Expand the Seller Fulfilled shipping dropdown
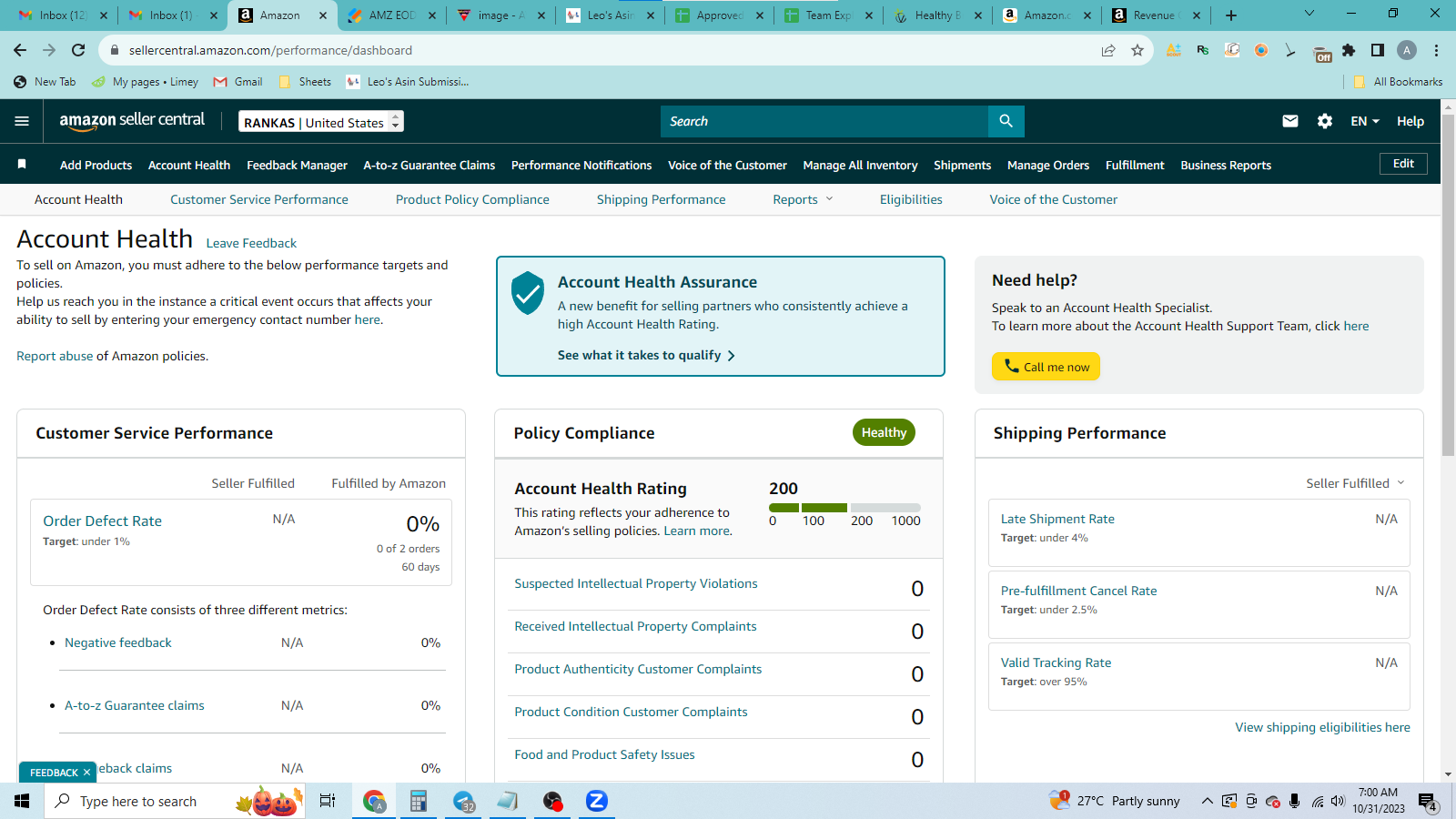The image size is (1456, 819). click(1355, 483)
